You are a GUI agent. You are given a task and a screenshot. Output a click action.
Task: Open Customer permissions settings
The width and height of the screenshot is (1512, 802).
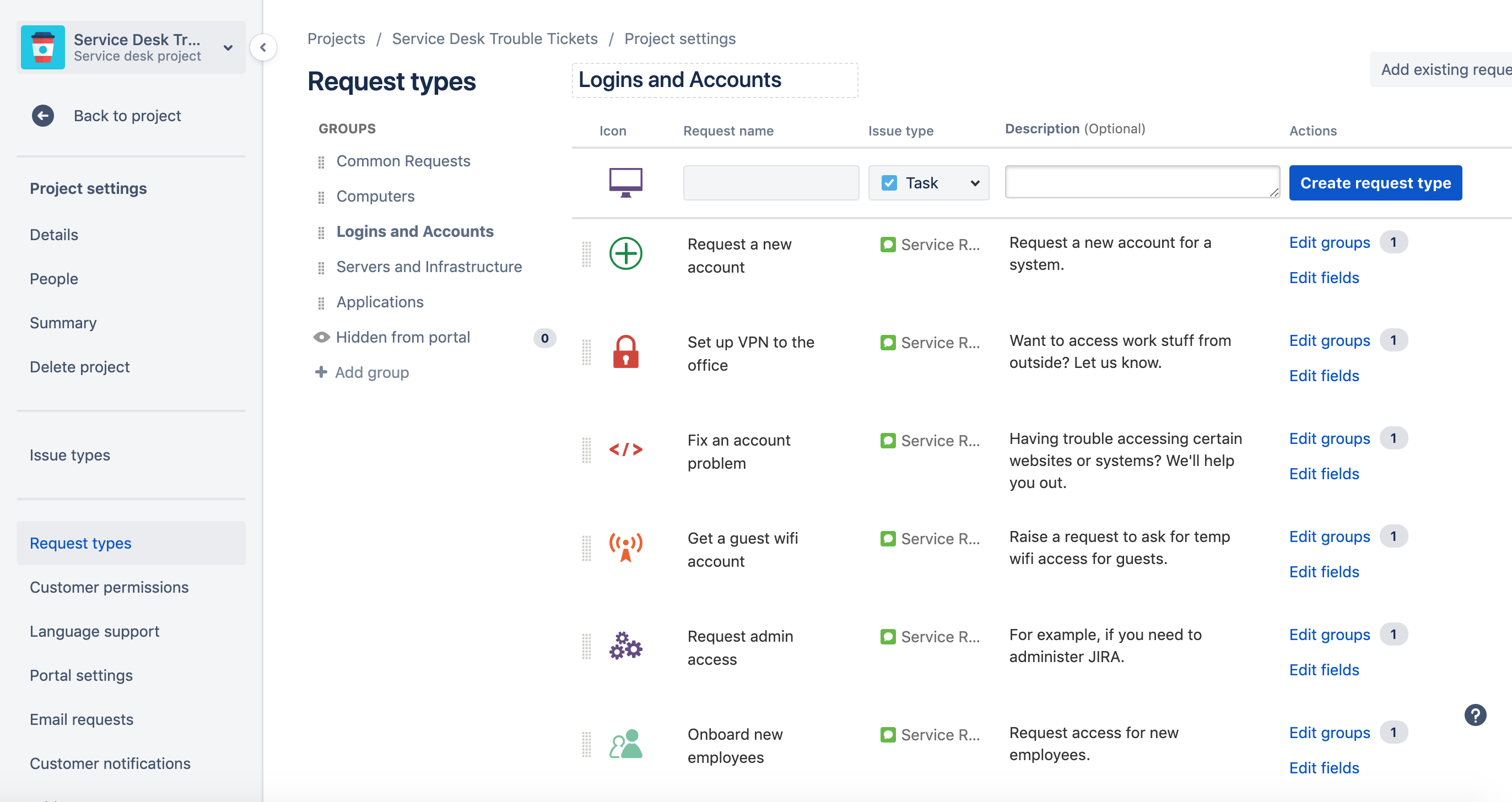pos(109,587)
